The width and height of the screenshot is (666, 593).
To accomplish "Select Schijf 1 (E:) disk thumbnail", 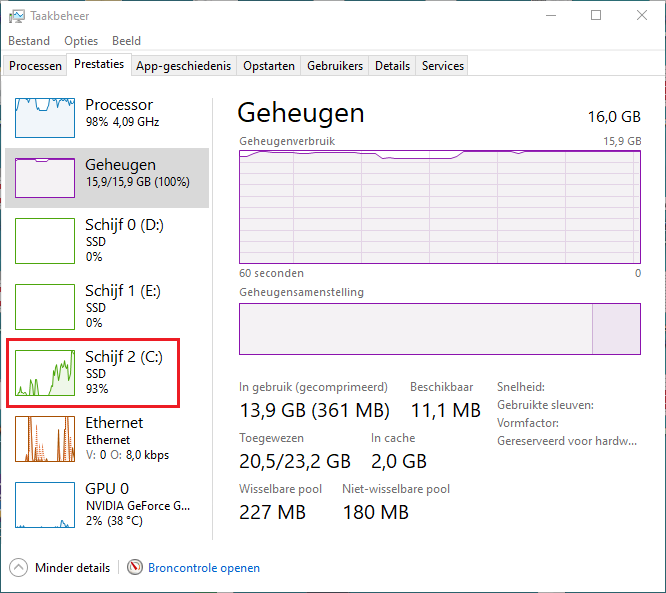I will click(45, 308).
